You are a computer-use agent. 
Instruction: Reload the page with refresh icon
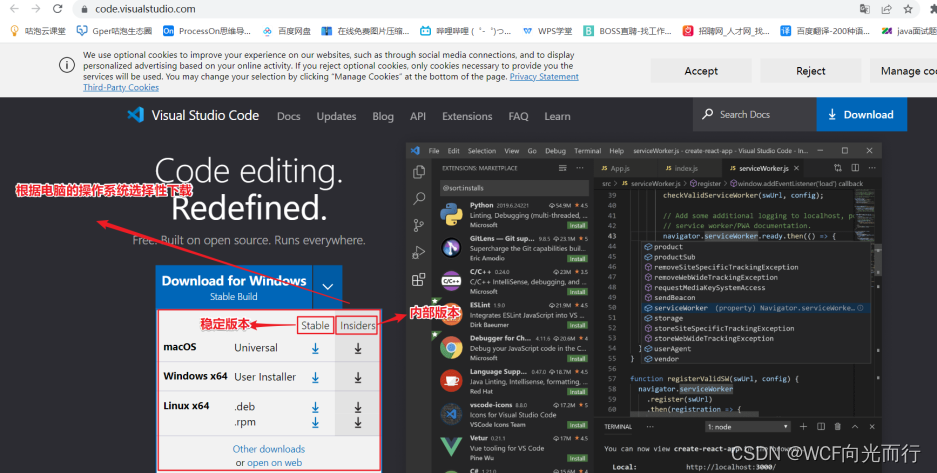pyautogui.click(x=57, y=9)
